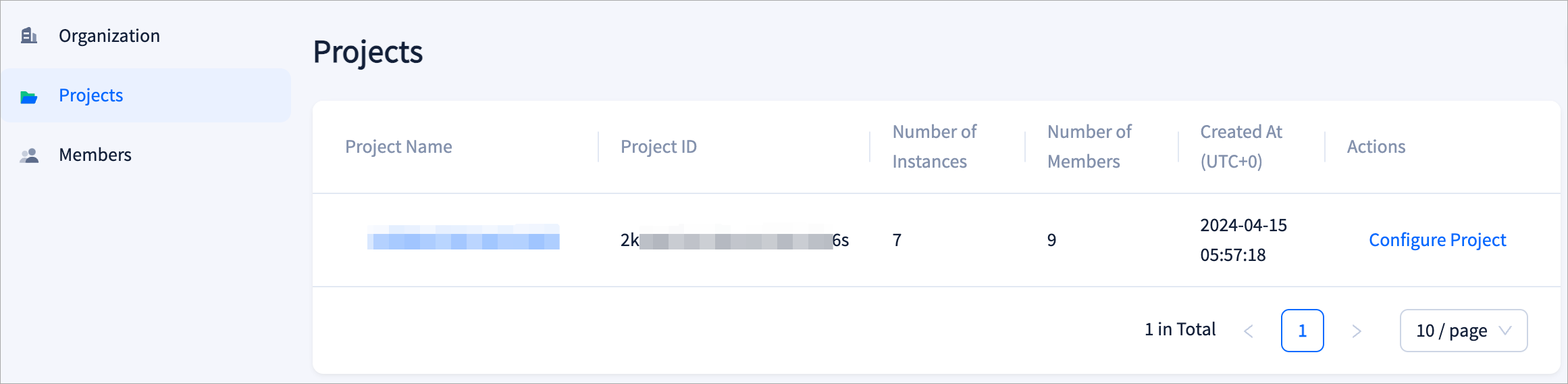
Task: Select page 1 in pagination
Action: pyautogui.click(x=1302, y=331)
